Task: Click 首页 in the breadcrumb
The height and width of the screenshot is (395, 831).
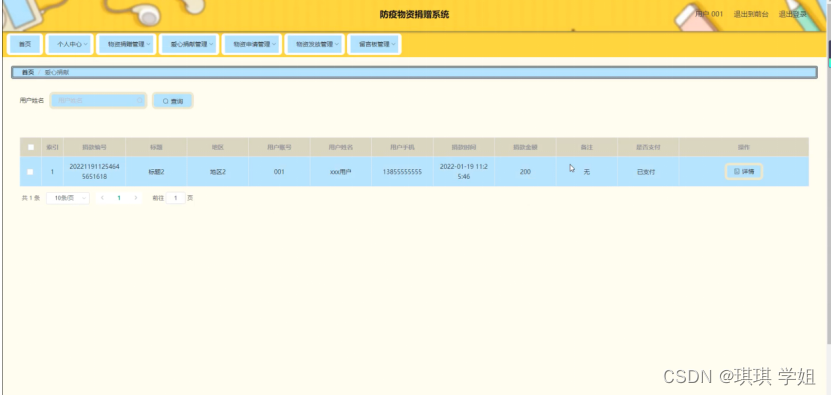Action: [28, 72]
